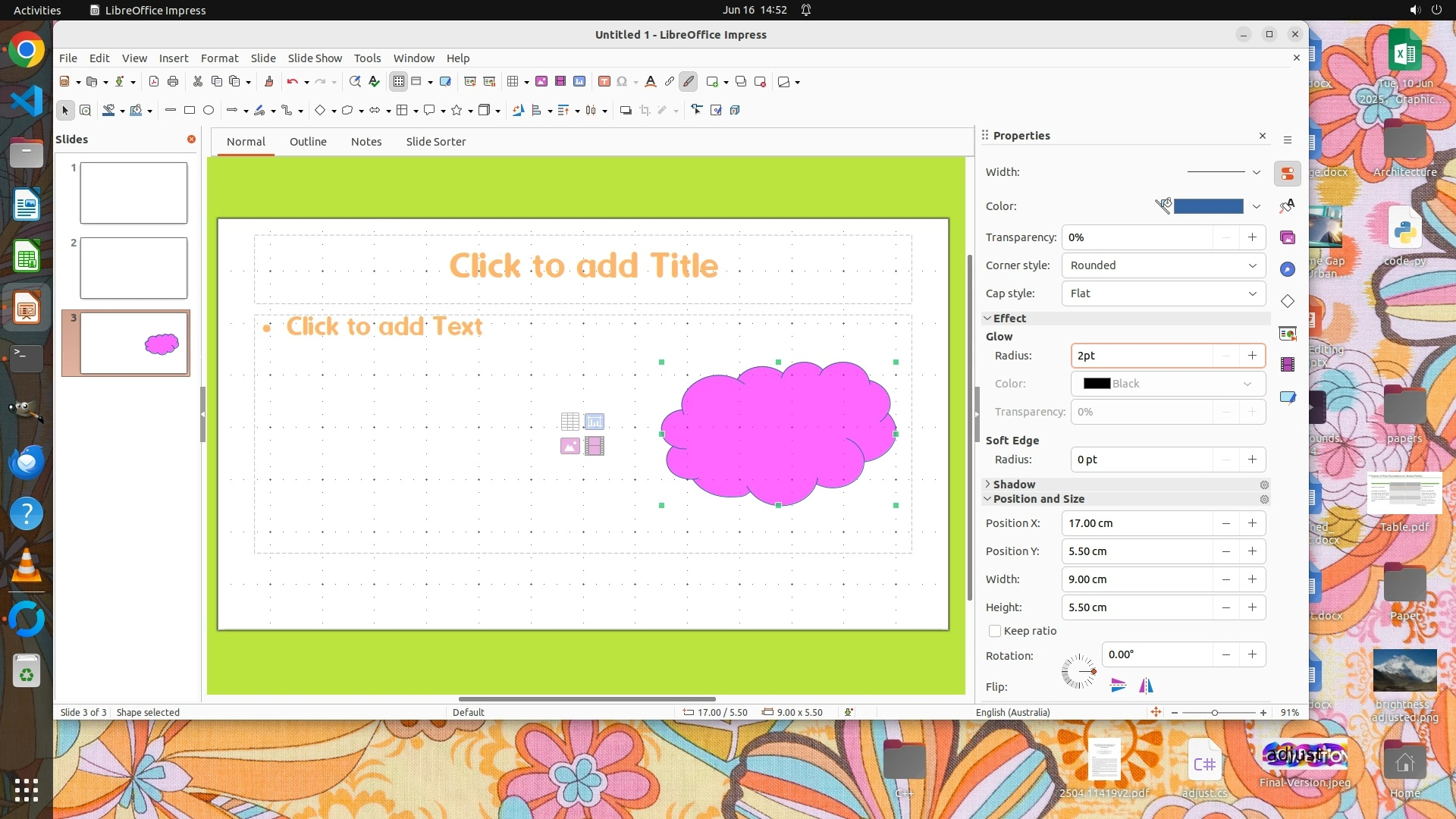Flip the shape horizontally icon
The height and width of the screenshot is (819, 1456).
(1146, 686)
